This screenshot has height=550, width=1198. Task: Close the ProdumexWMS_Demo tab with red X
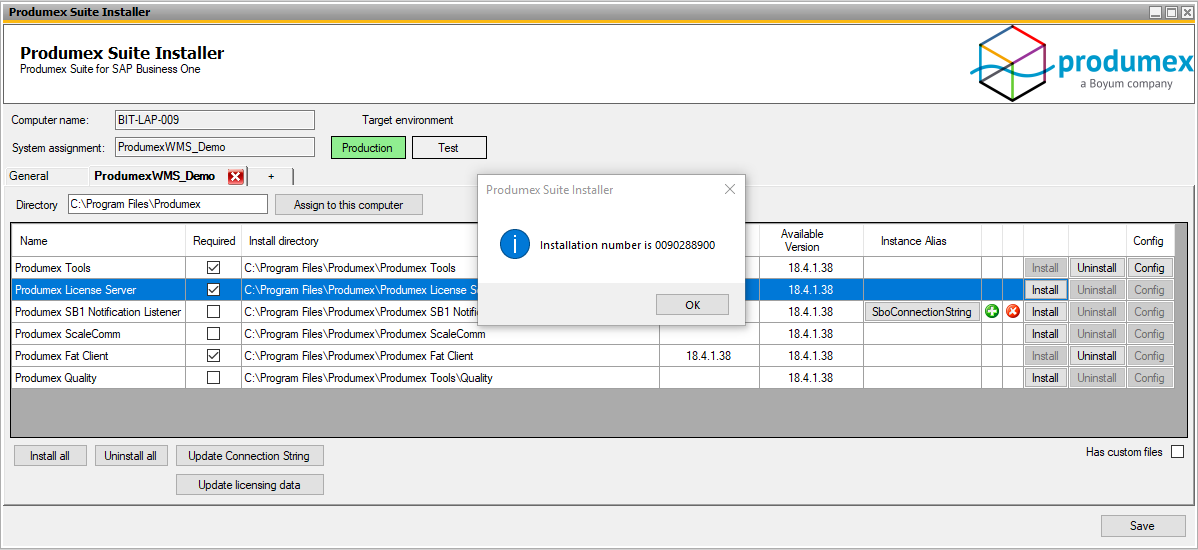236,176
